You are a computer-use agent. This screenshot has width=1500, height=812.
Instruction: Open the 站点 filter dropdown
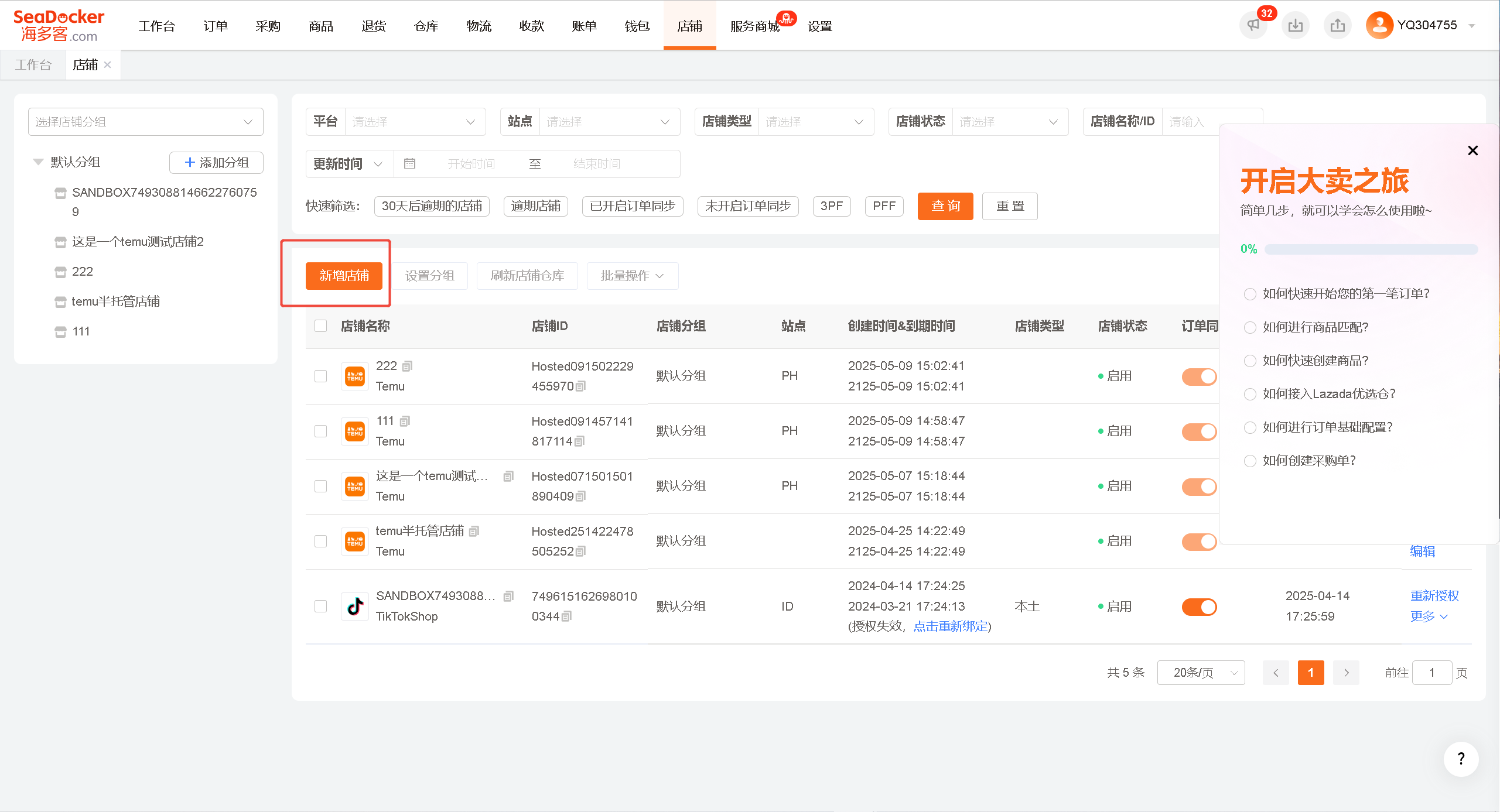pyautogui.click(x=609, y=122)
